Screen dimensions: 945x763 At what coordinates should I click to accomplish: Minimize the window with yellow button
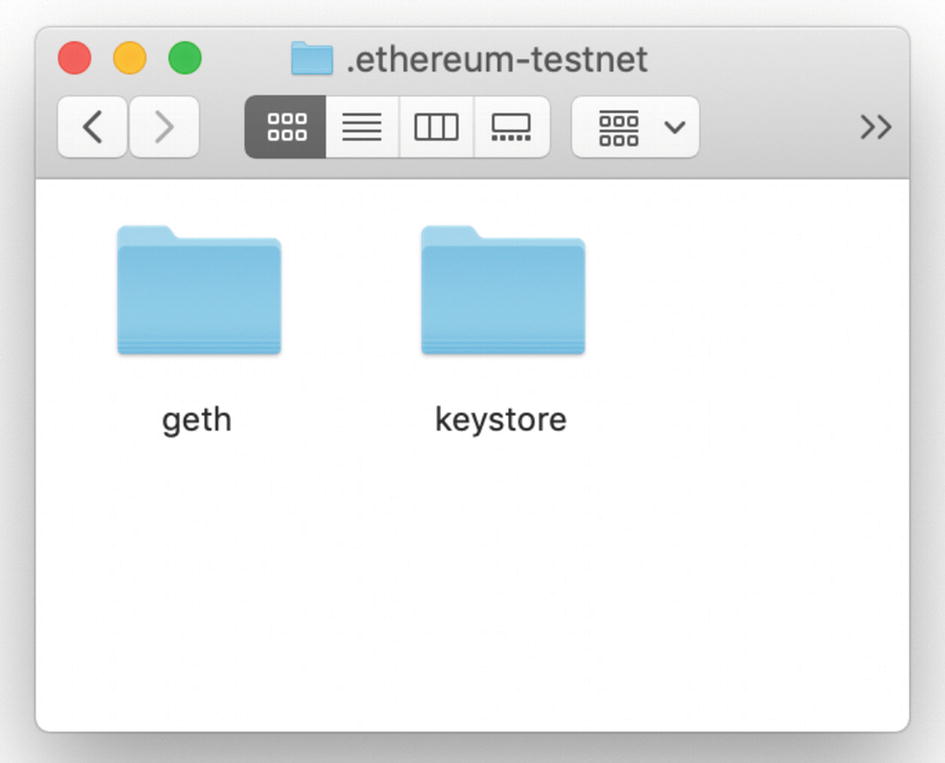(x=130, y=58)
